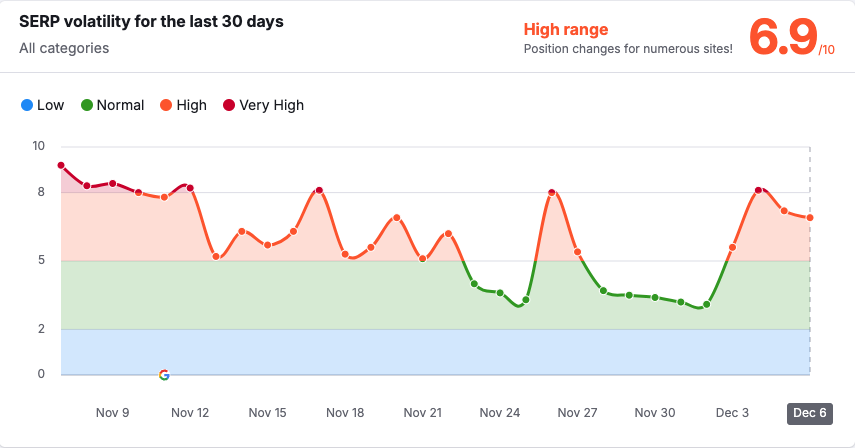Click the All categories subtitle
This screenshot has width=855, height=448.
pos(64,48)
